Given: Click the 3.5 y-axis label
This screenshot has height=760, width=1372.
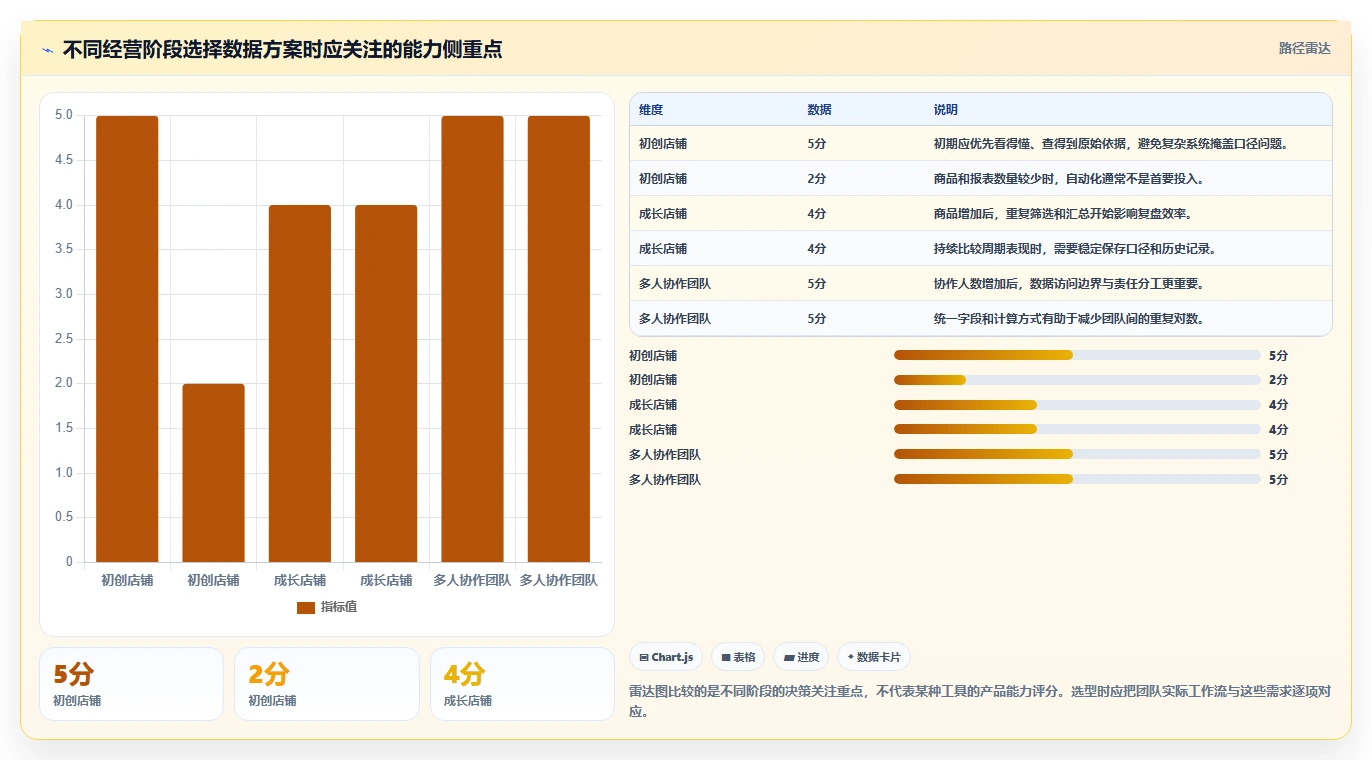Looking at the screenshot, I should (x=63, y=249).
